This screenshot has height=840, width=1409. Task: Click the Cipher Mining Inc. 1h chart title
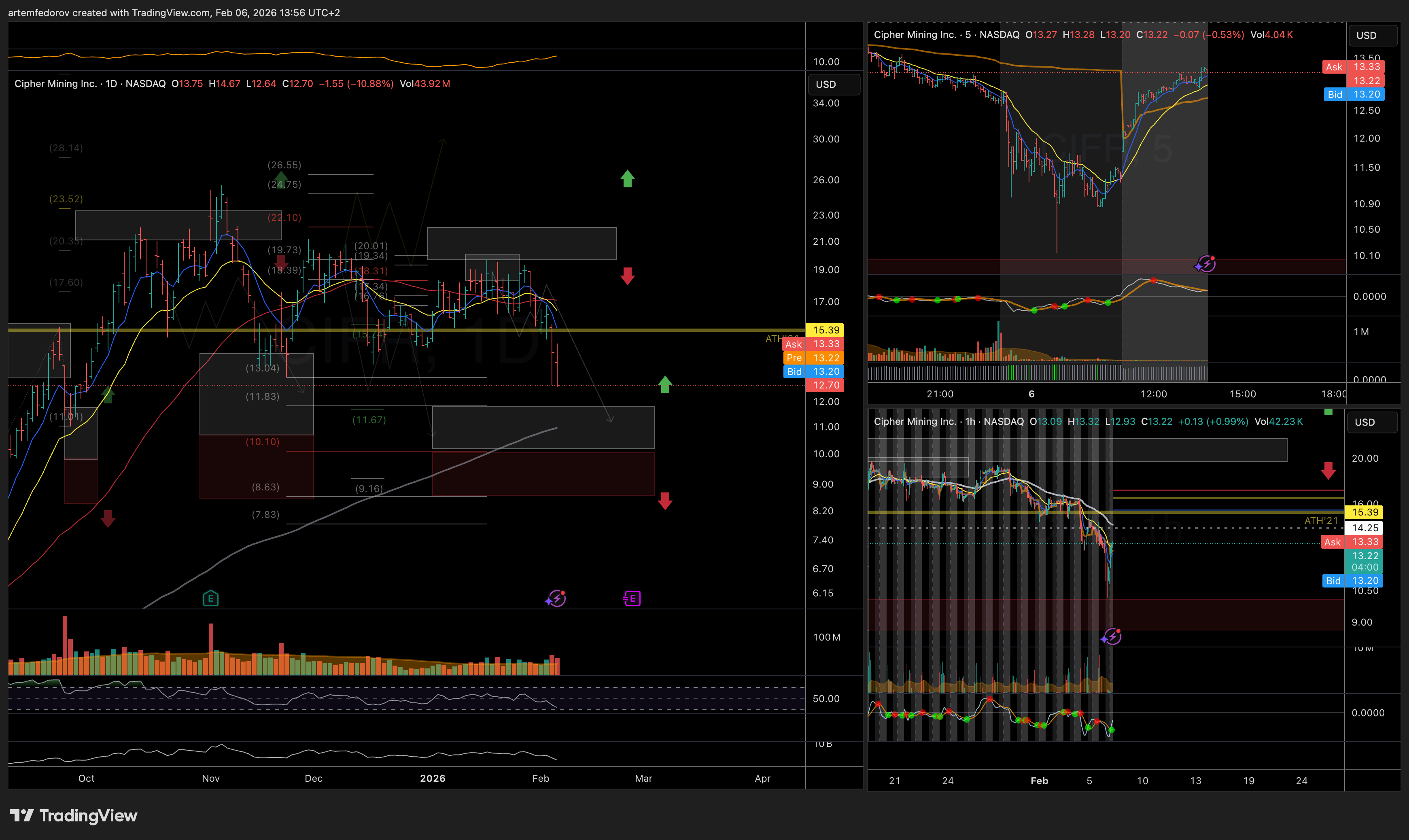[949, 421]
